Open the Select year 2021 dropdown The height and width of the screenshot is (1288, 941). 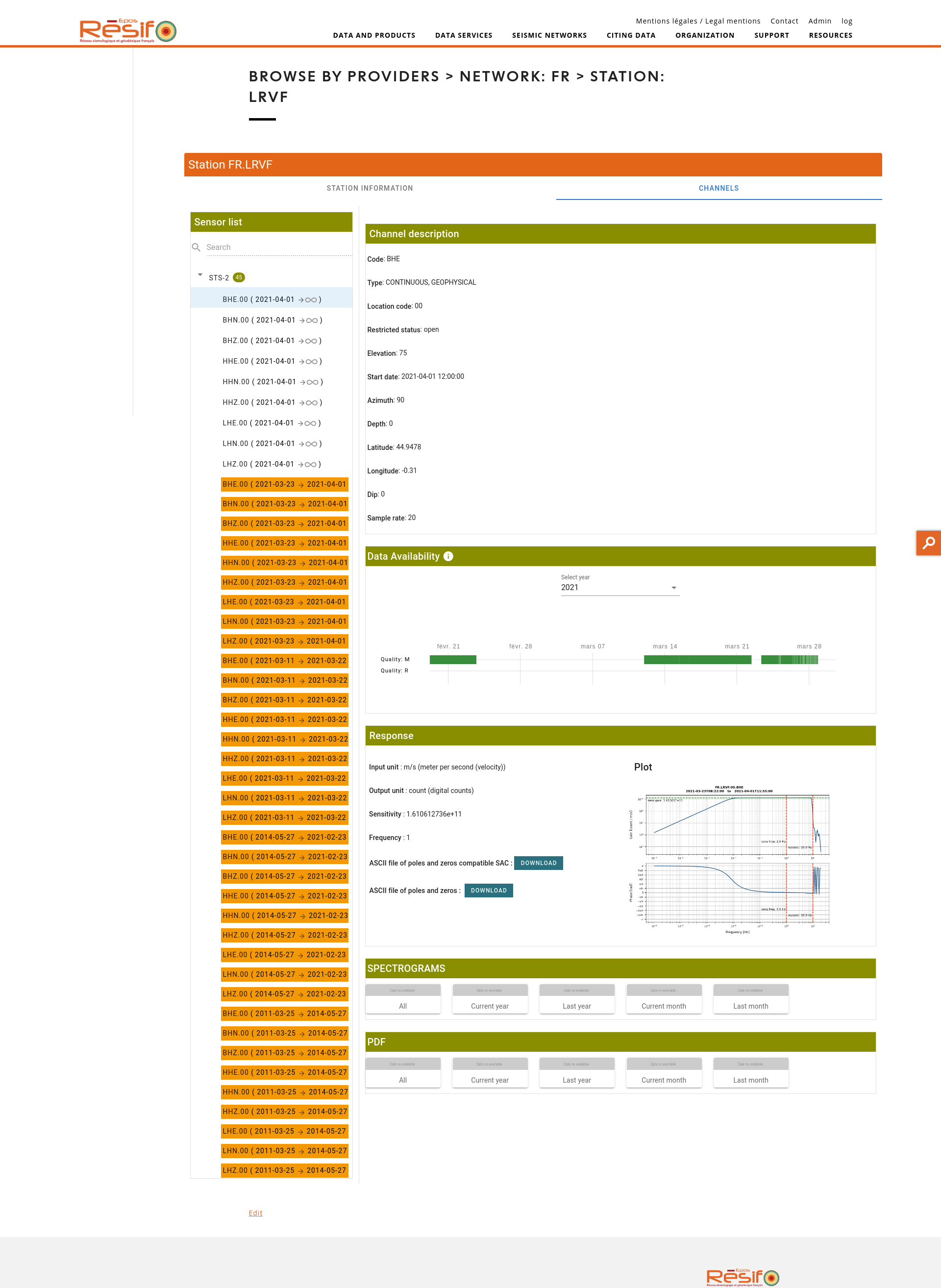coord(620,587)
